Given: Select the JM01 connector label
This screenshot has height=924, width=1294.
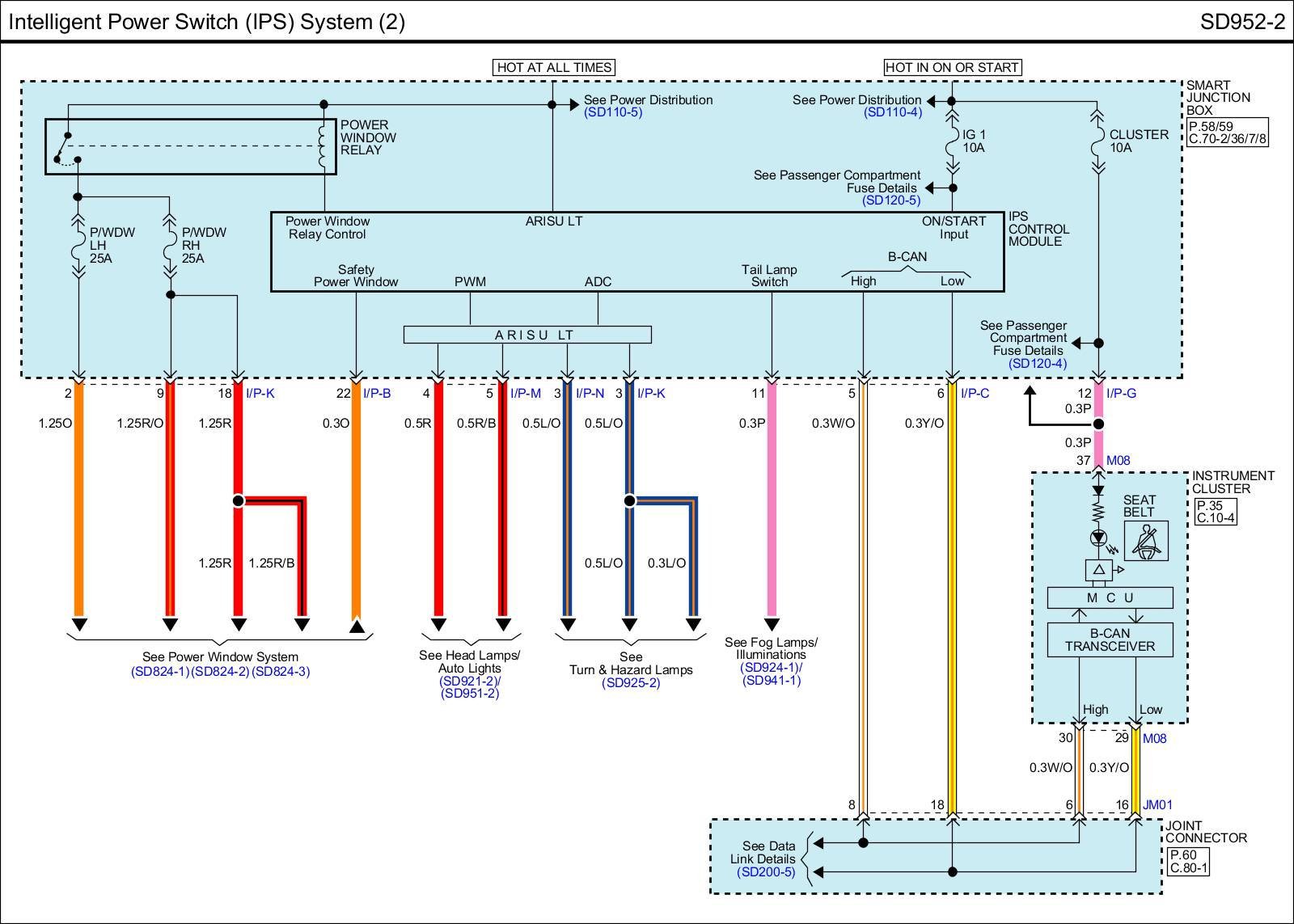Looking at the screenshot, I should click(1157, 804).
